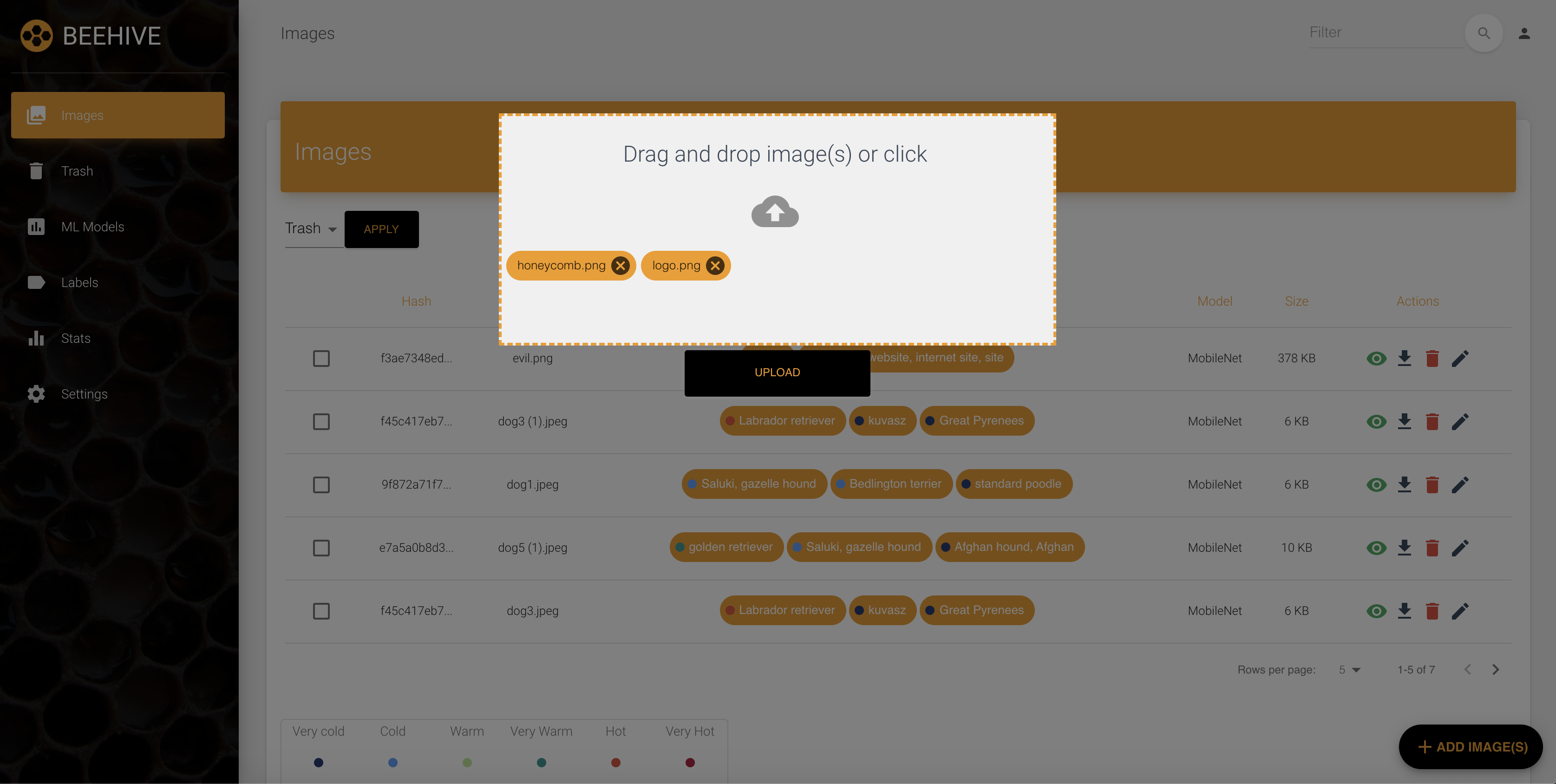
Task: Remove honeycomb.png from upload list
Action: pos(620,266)
